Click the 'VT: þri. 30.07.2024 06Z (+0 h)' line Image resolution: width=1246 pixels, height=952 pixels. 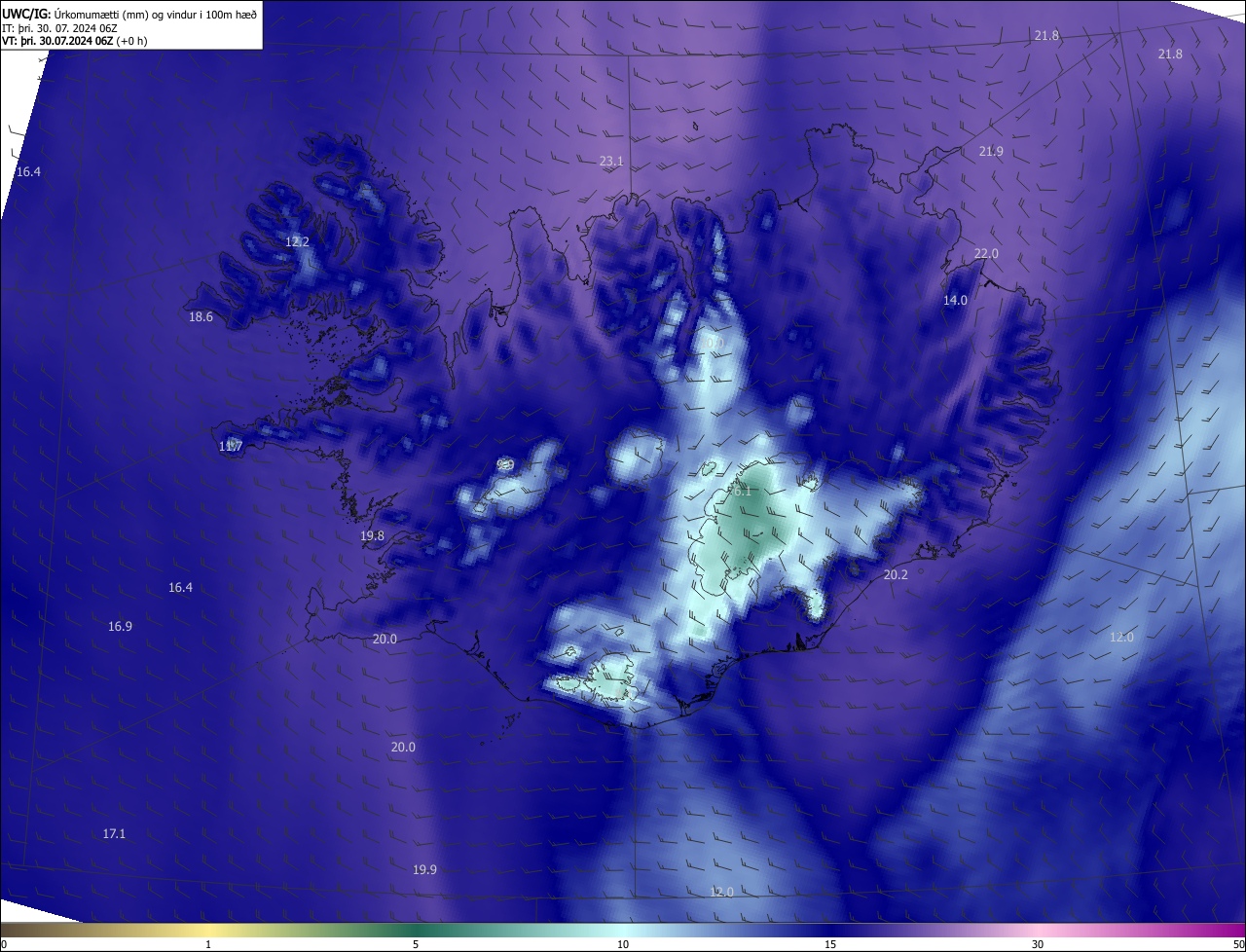pos(75,41)
